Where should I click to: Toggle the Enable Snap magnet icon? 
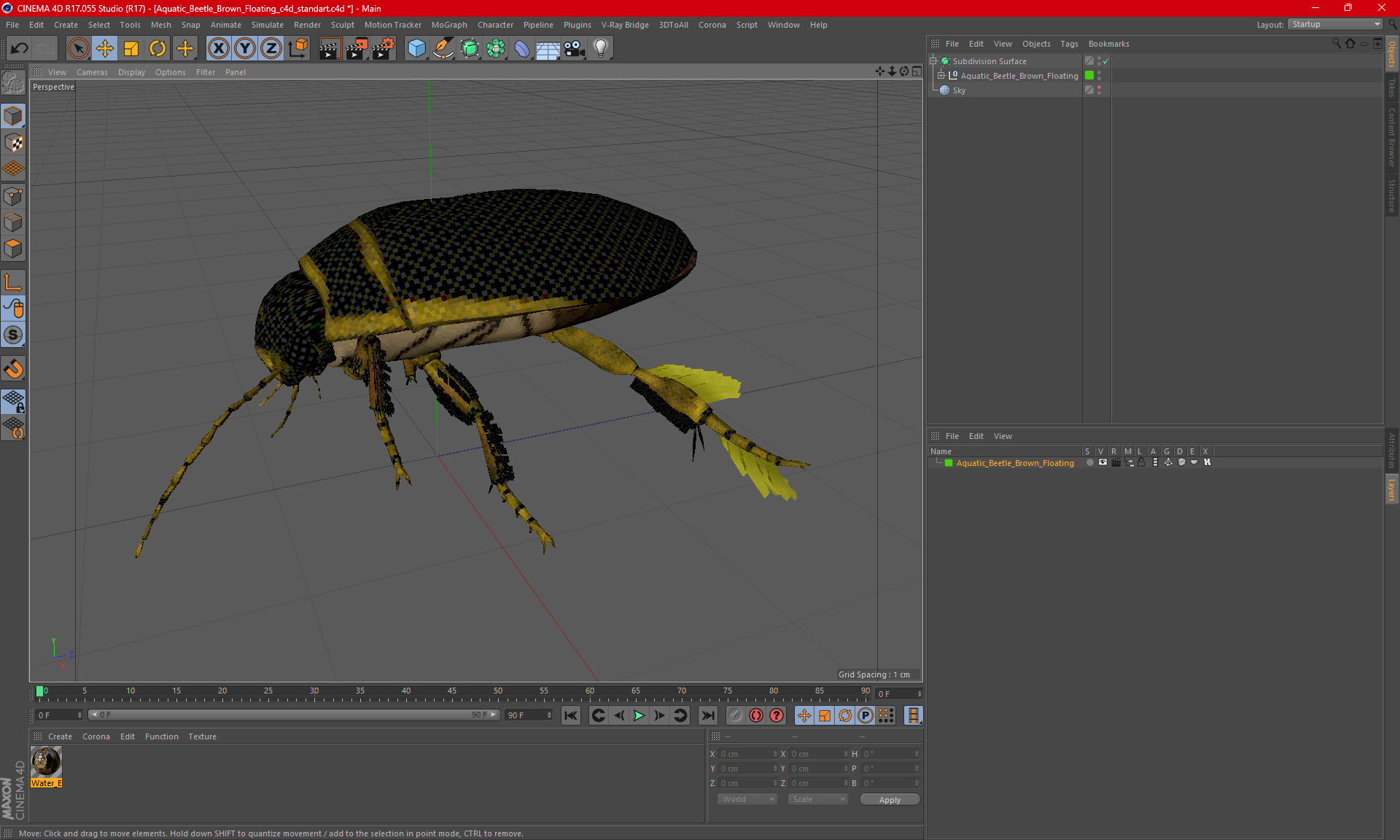13,368
